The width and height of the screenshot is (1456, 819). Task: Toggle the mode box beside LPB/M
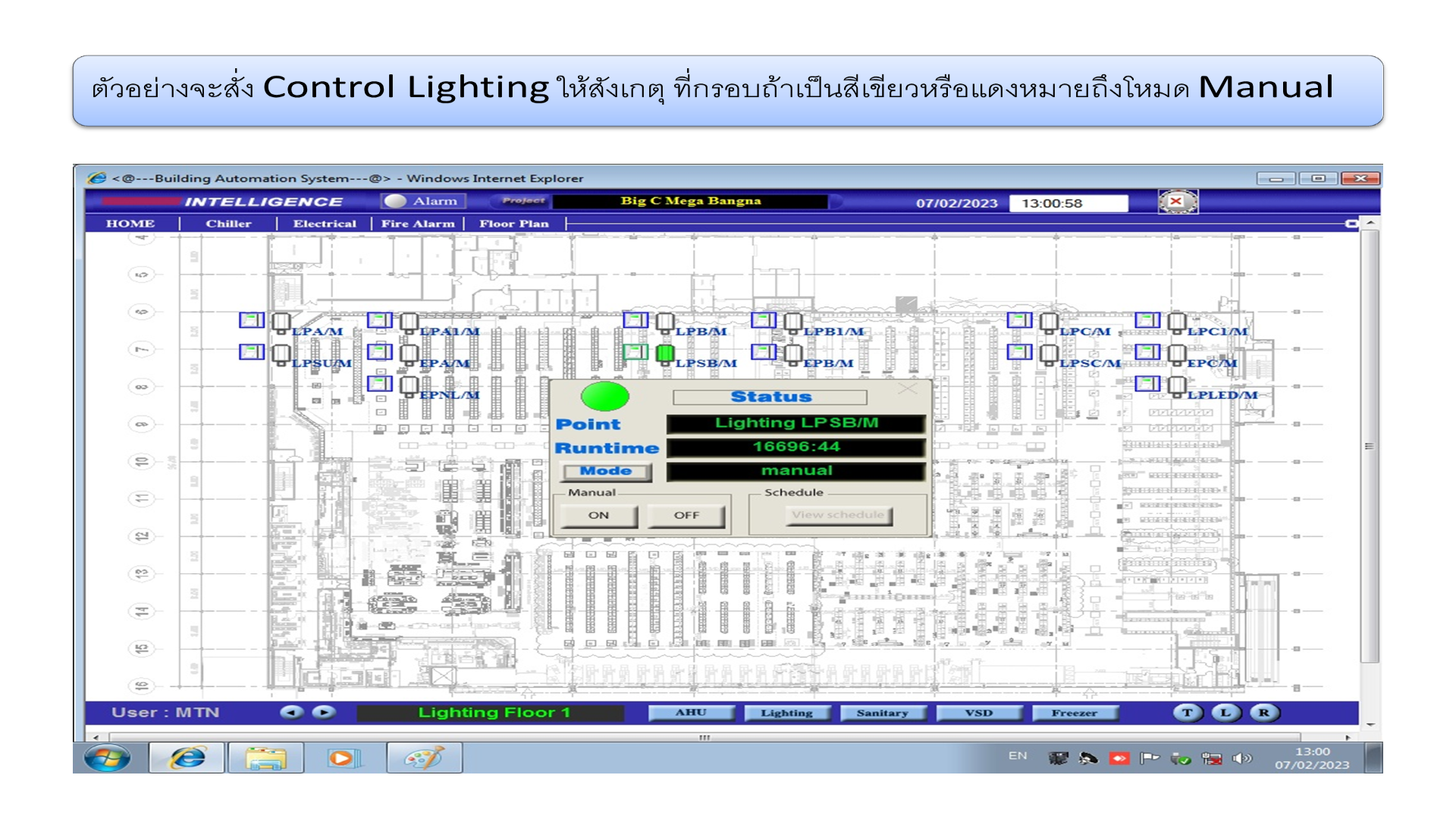(x=635, y=320)
